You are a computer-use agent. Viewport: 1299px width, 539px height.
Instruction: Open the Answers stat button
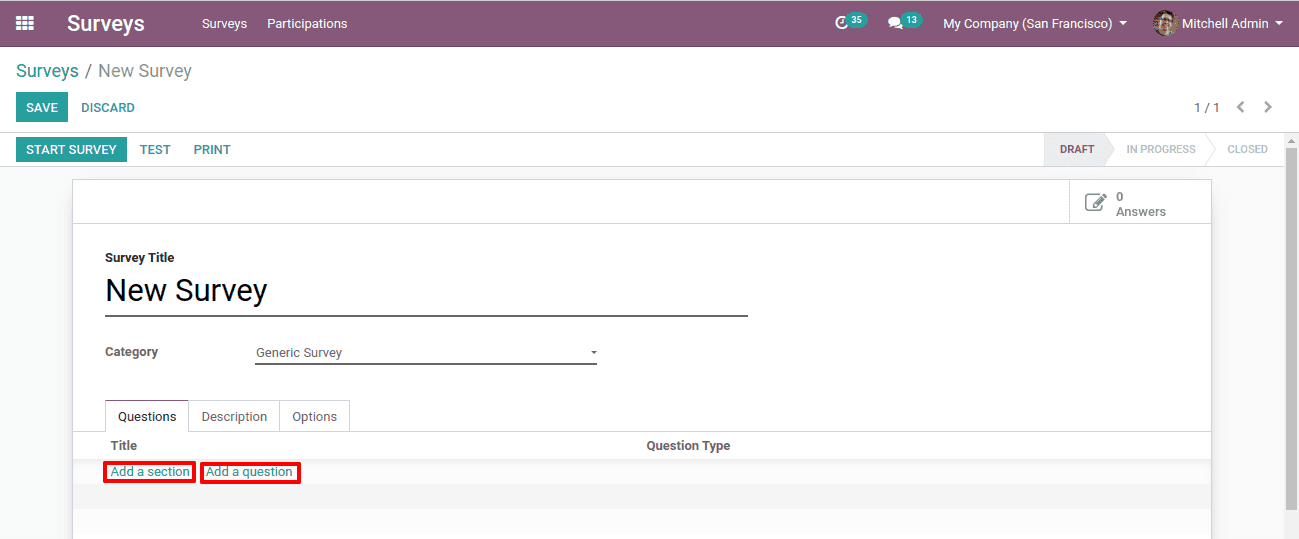pyautogui.click(x=1140, y=203)
